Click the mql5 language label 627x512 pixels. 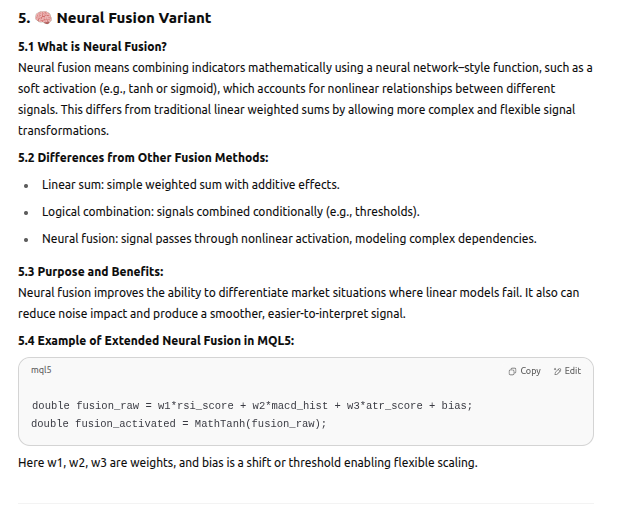point(41,370)
